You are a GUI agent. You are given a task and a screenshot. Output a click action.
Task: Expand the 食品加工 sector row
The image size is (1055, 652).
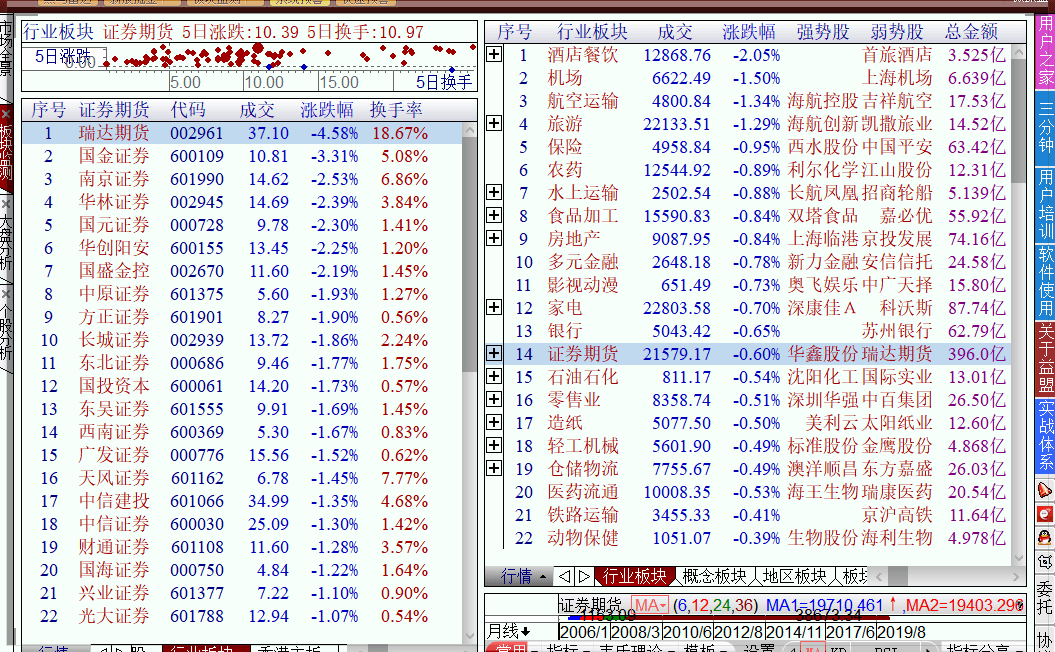pyautogui.click(x=494, y=215)
